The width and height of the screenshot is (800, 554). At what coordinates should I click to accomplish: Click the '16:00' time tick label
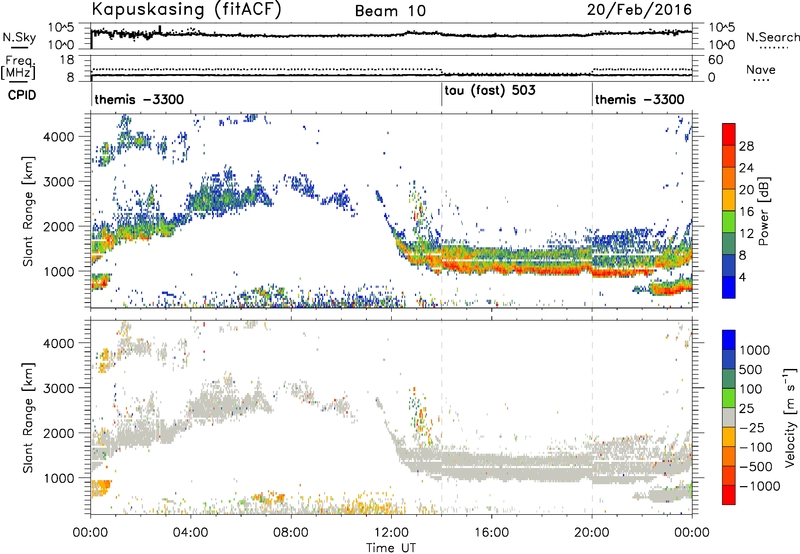(x=491, y=533)
